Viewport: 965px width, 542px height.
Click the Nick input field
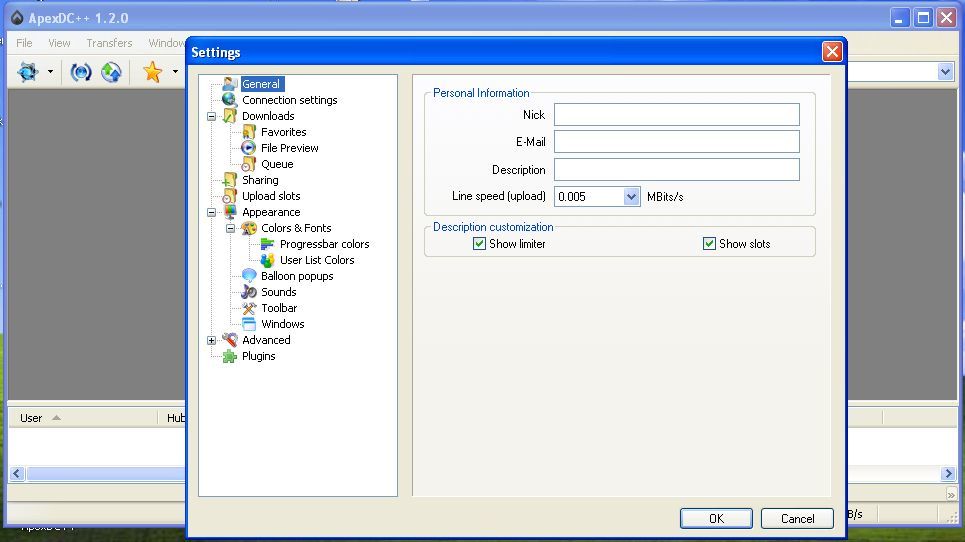[677, 114]
